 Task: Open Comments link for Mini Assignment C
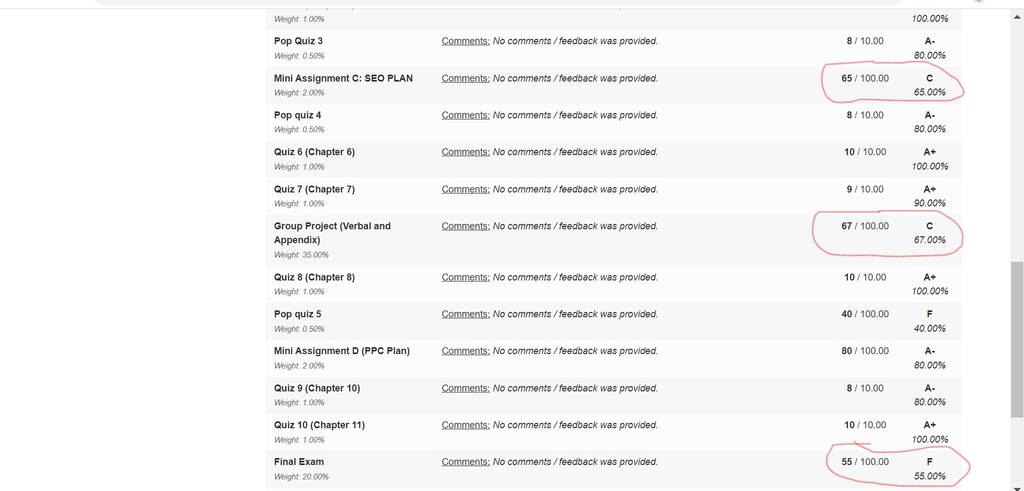click(x=466, y=78)
